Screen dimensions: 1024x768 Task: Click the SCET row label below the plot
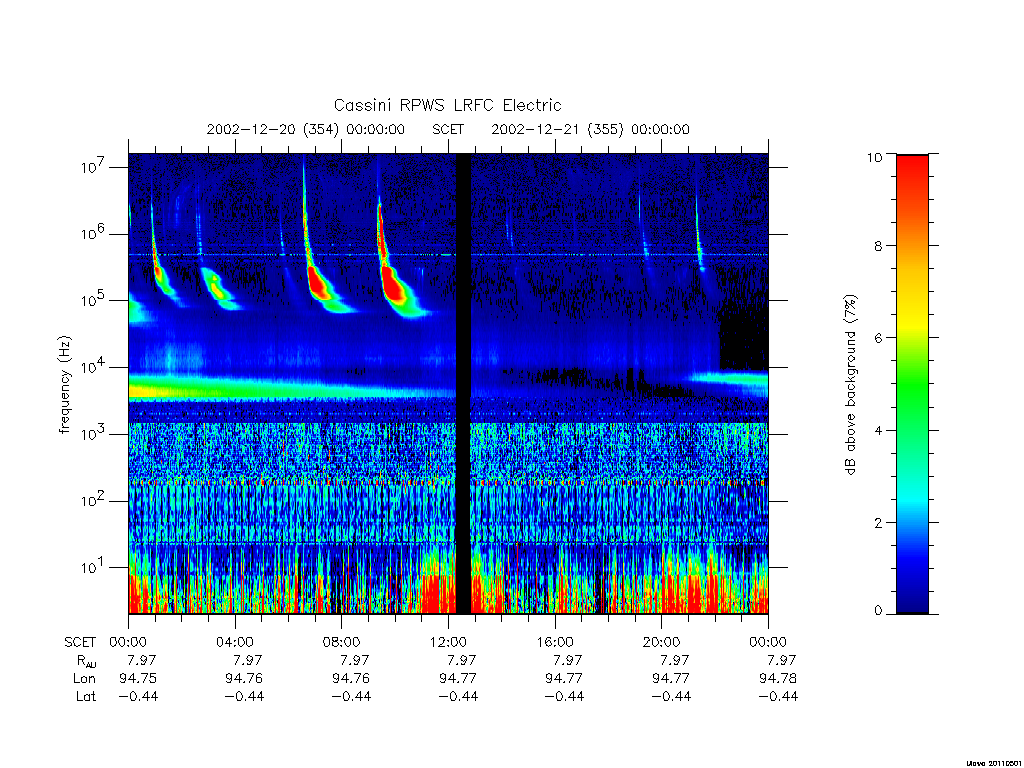click(80, 642)
